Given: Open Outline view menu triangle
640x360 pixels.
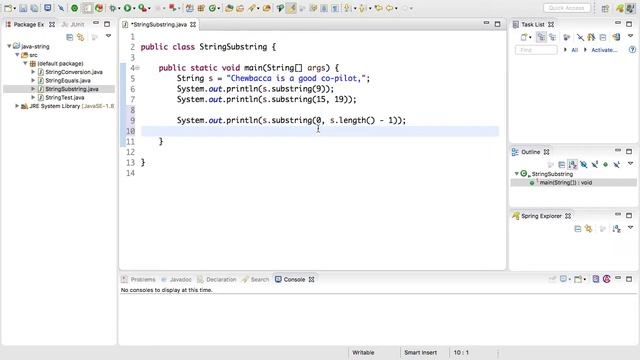Looking at the screenshot, I should (x=631, y=164).
